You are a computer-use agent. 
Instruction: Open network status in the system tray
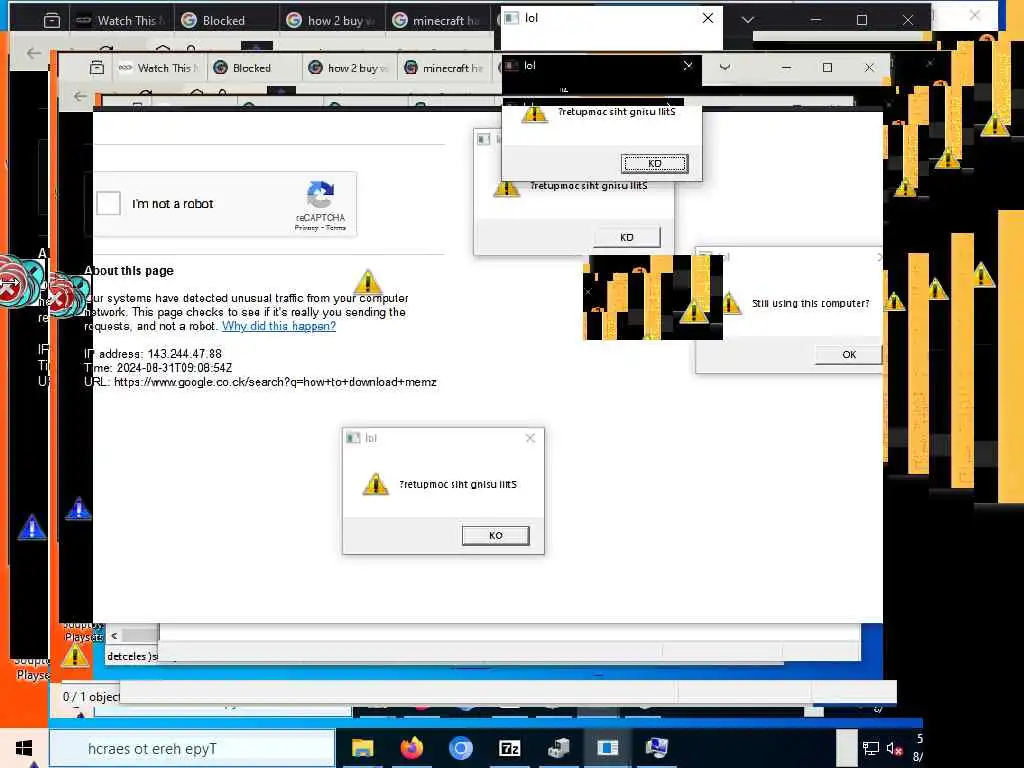[x=871, y=748]
